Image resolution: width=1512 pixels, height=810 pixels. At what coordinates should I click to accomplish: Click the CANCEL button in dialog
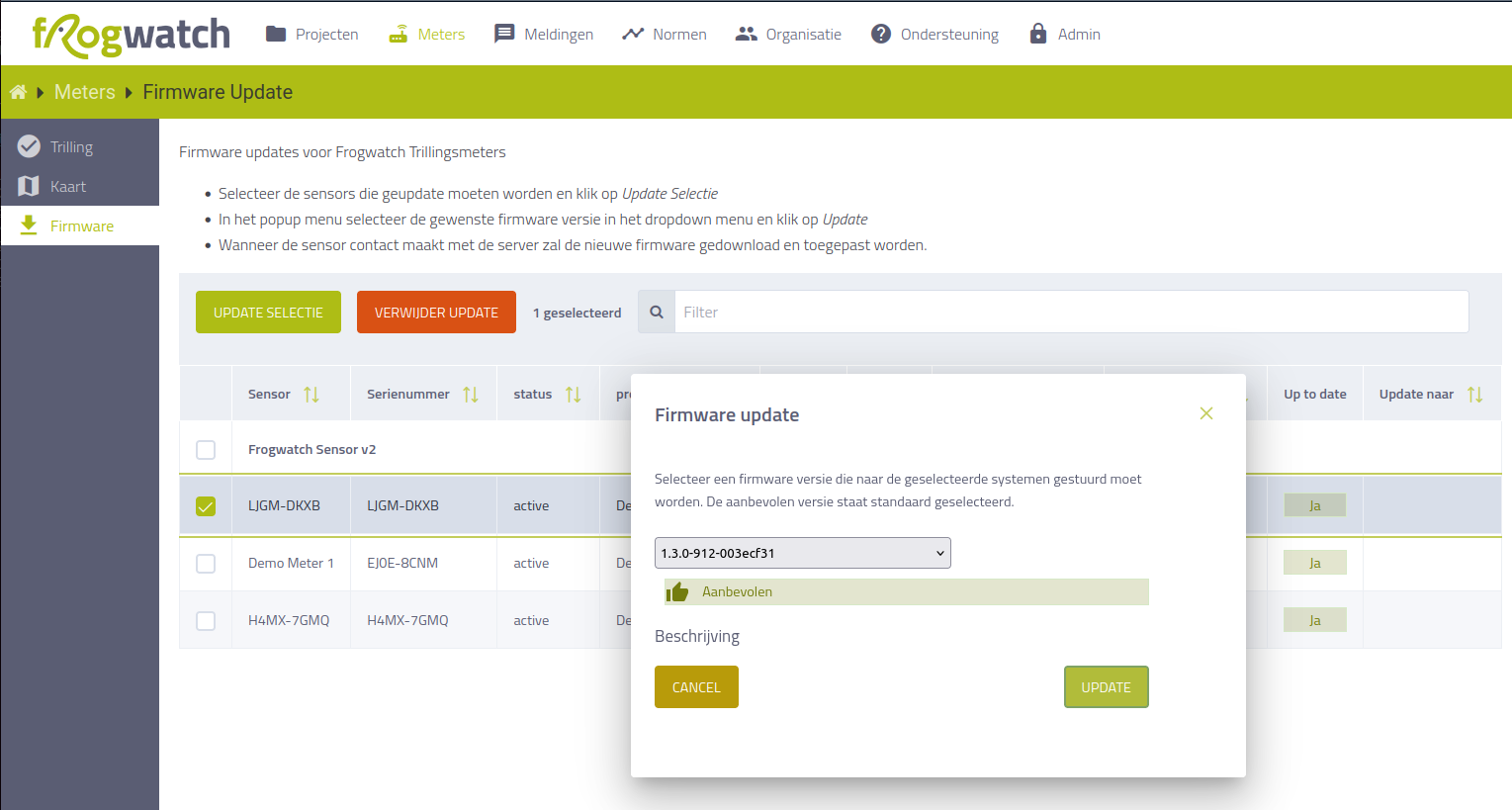click(x=696, y=687)
